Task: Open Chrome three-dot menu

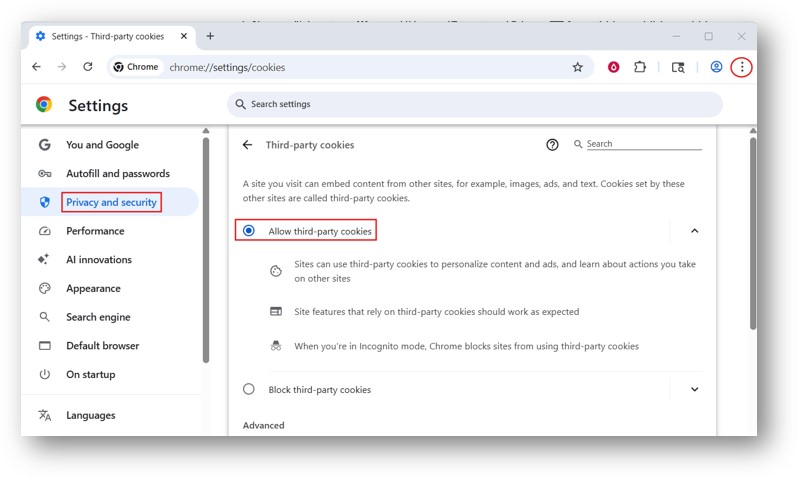Action: pyautogui.click(x=741, y=67)
